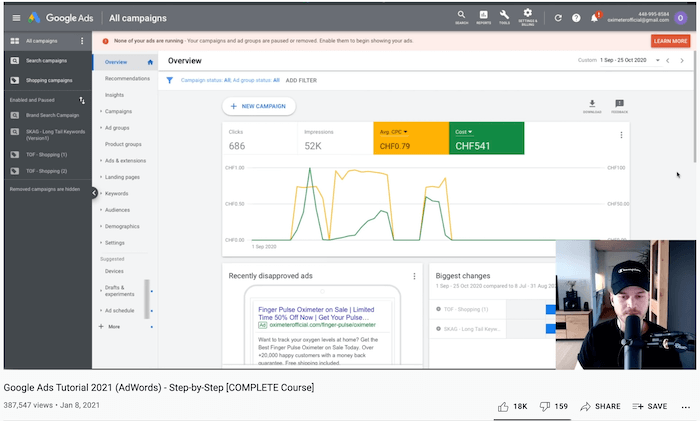Open Recommendations page
Image resolution: width=700 pixels, height=421 pixels.
[x=127, y=79]
